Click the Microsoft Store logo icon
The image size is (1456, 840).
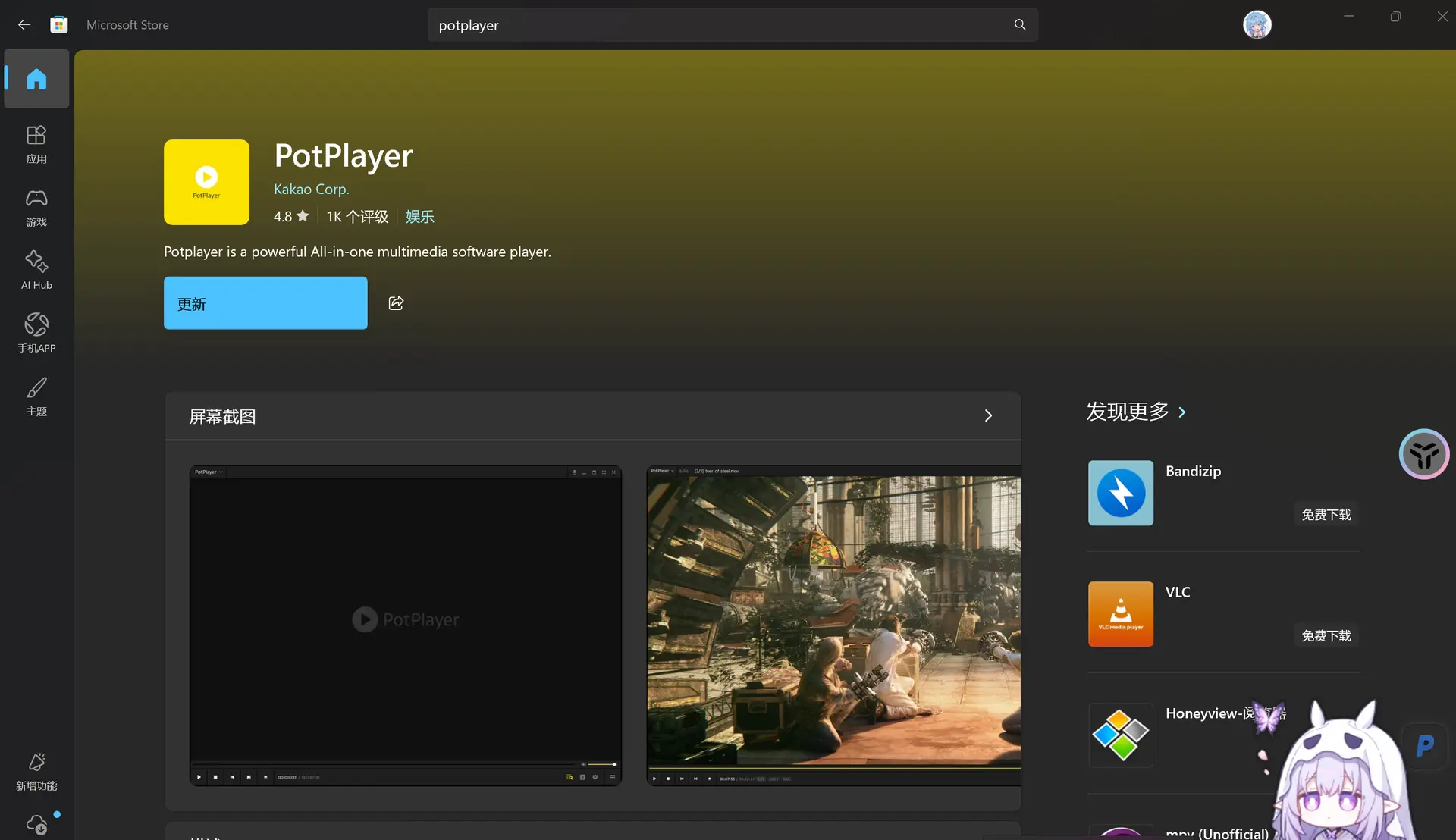(x=59, y=25)
